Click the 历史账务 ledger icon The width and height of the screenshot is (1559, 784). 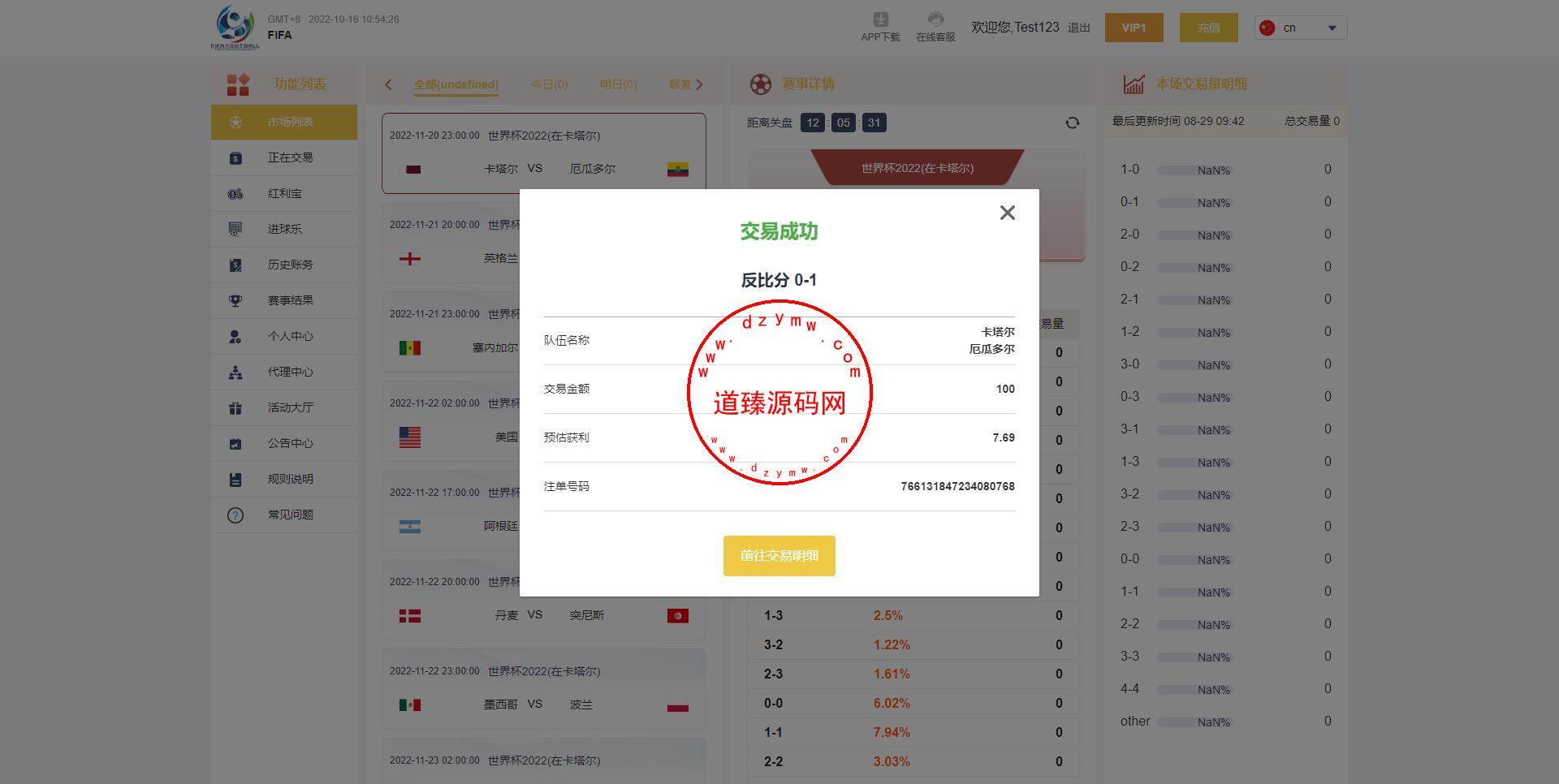pyautogui.click(x=235, y=265)
